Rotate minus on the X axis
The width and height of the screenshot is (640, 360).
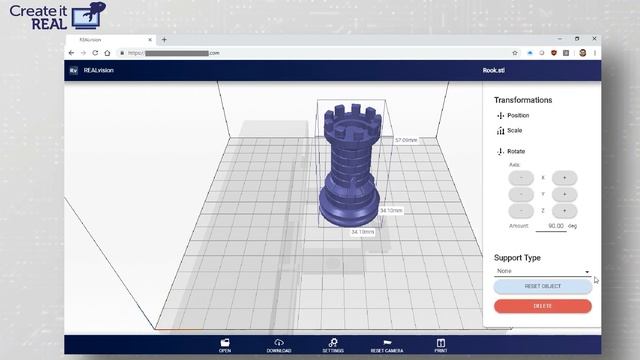pos(521,178)
